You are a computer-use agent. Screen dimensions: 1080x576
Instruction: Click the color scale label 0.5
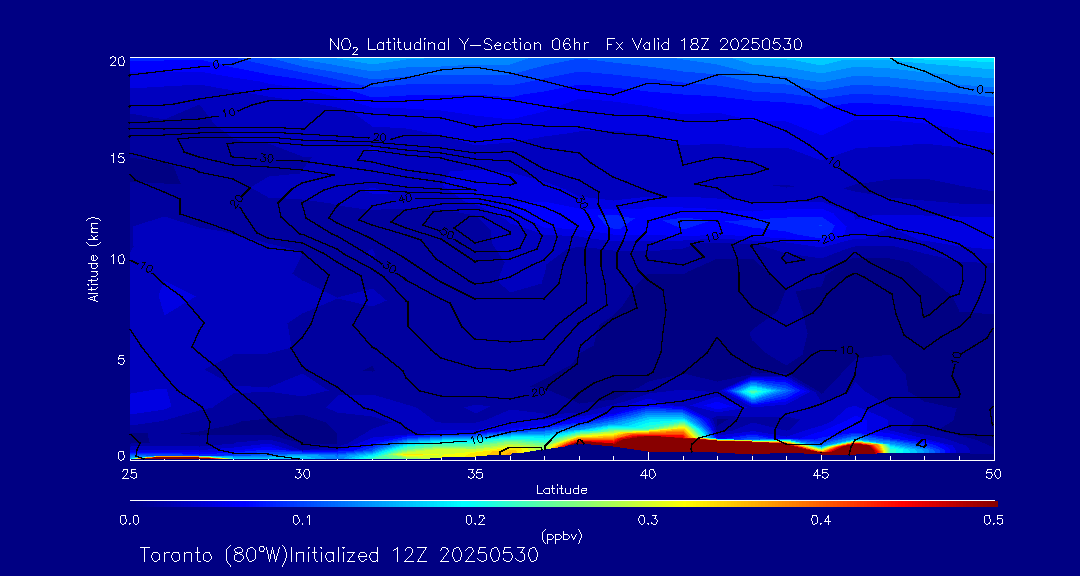tap(994, 521)
